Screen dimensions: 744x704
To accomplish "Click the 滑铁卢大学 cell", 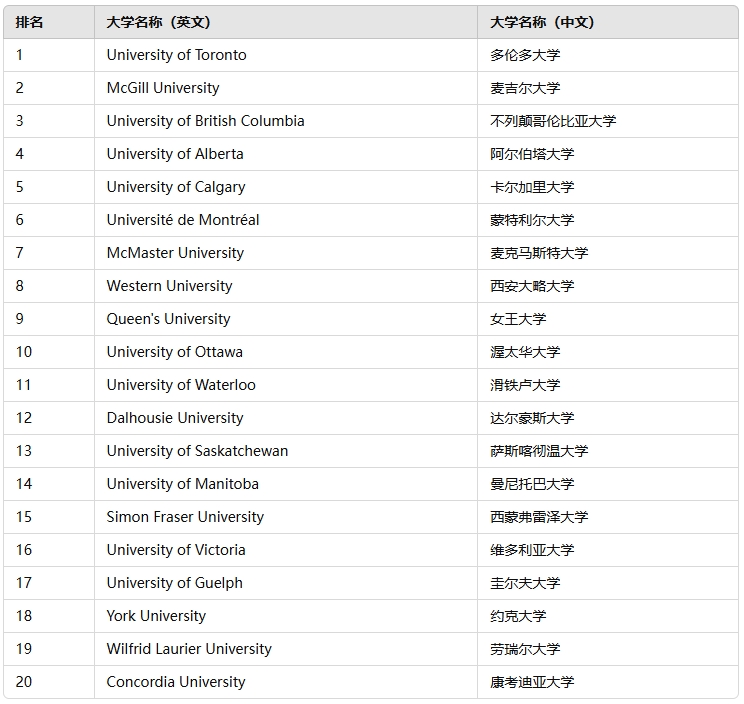I will 608,385.
